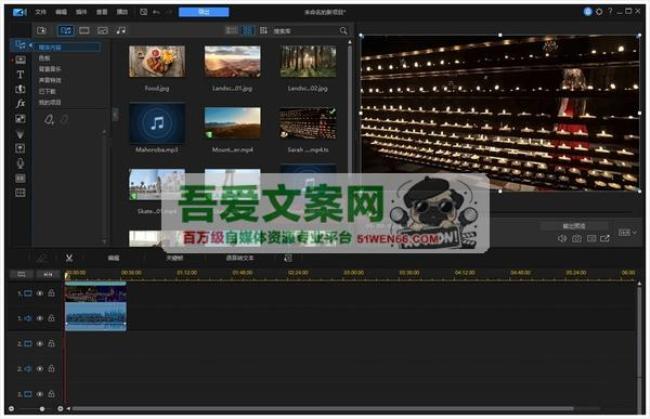
Task: Select the Mahoroba.mp3 audio thumbnail
Action: coord(157,123)
